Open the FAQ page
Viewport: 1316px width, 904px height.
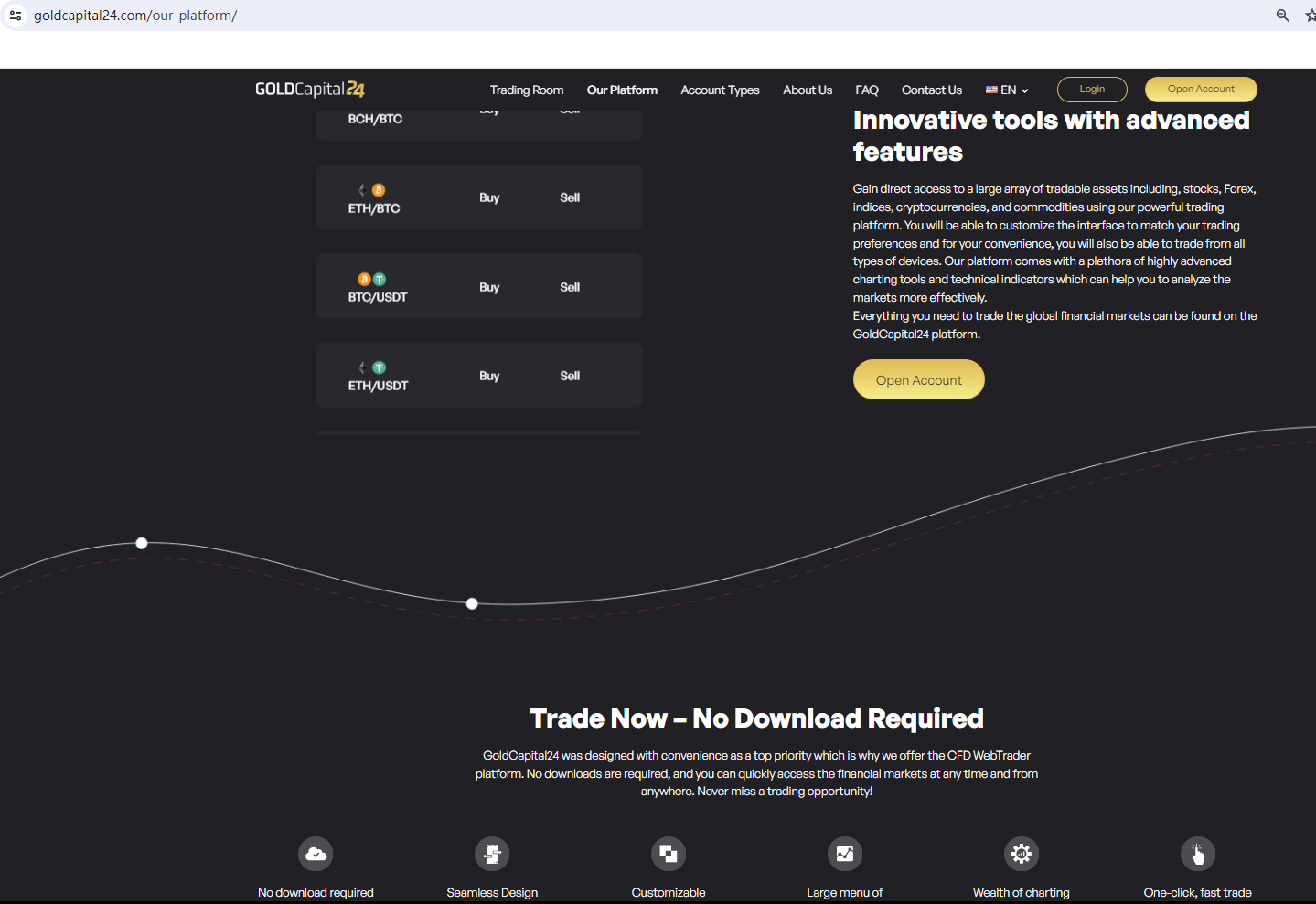[x=867, y=90]
